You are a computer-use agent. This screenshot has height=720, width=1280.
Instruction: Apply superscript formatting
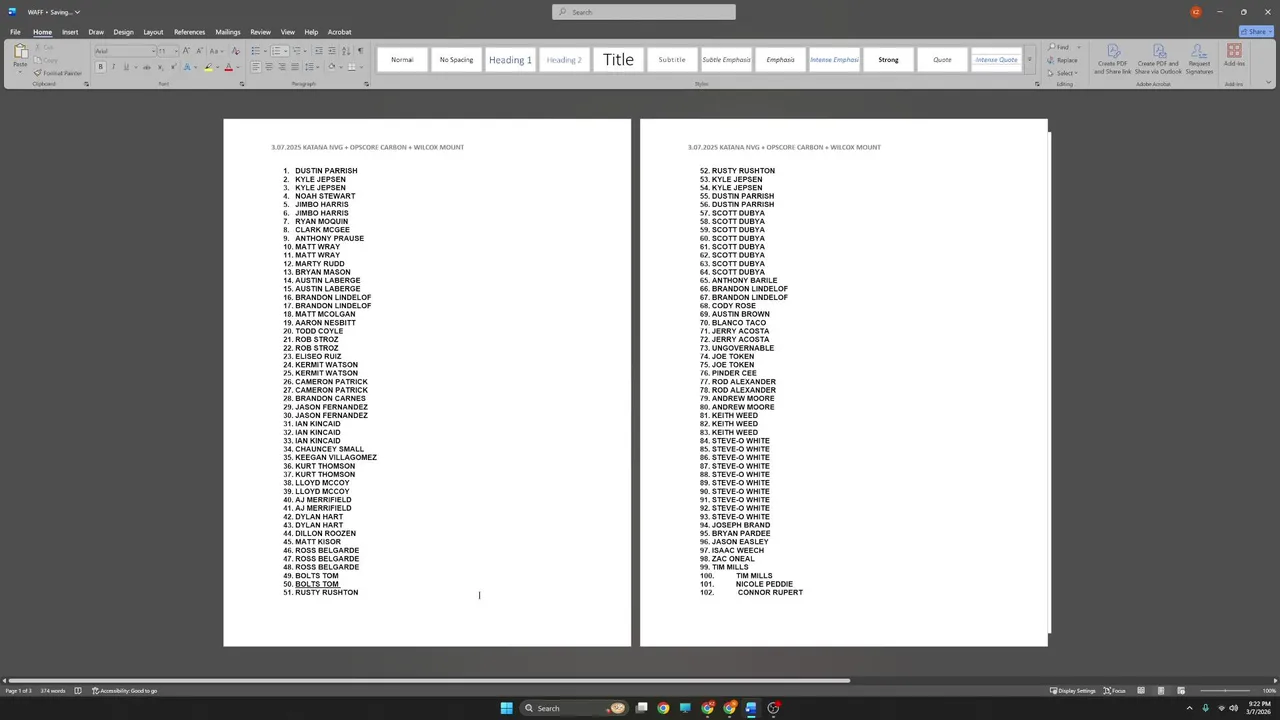click(172, 67)
